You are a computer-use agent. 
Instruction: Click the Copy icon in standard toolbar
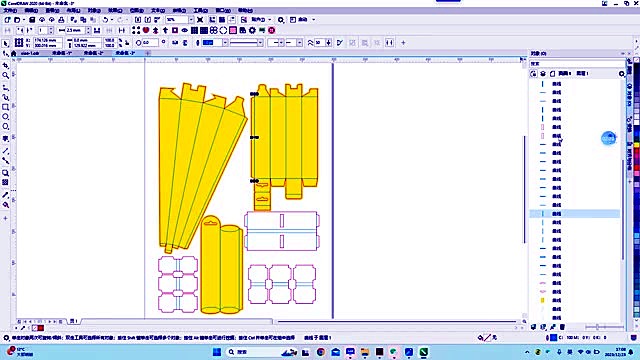click(83, 20)
